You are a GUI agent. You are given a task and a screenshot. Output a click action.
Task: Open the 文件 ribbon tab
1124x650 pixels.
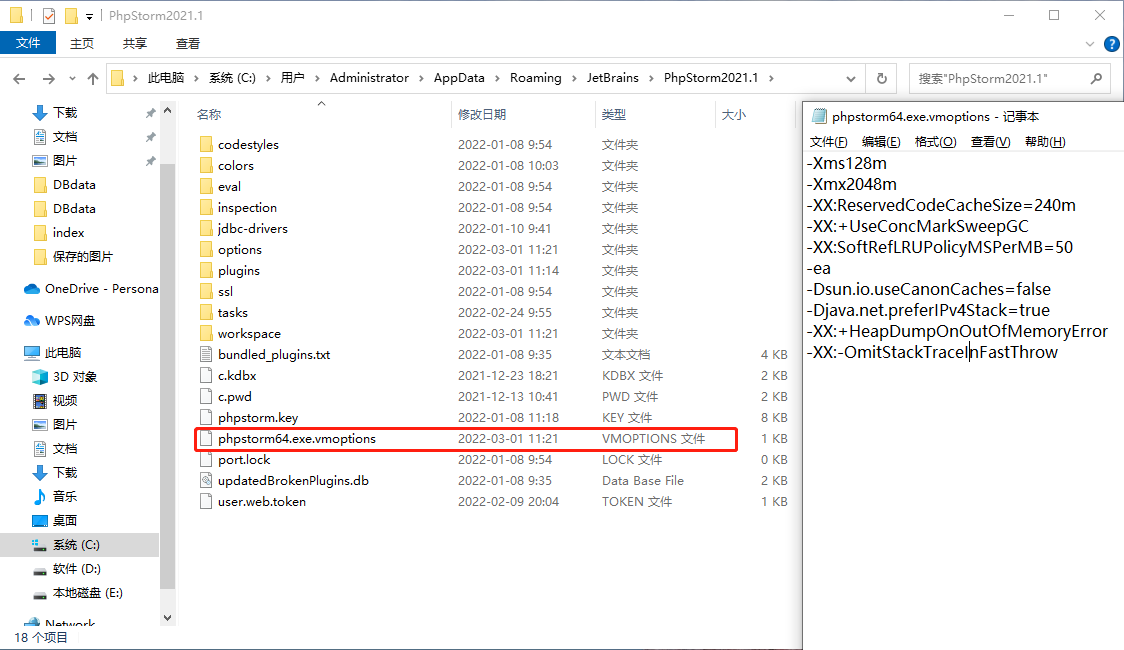[28, 43]
